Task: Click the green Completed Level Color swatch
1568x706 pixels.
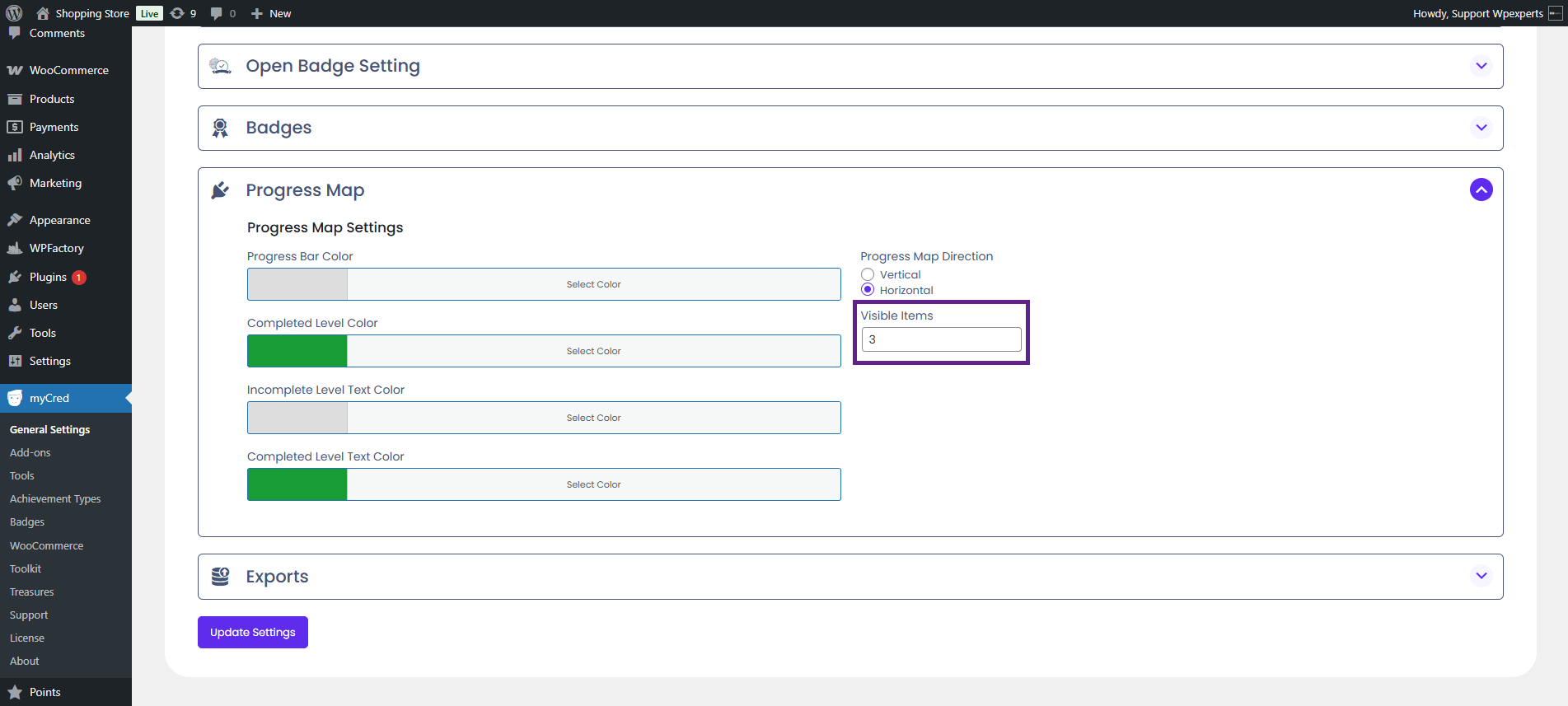Action: tap(297, 351)
